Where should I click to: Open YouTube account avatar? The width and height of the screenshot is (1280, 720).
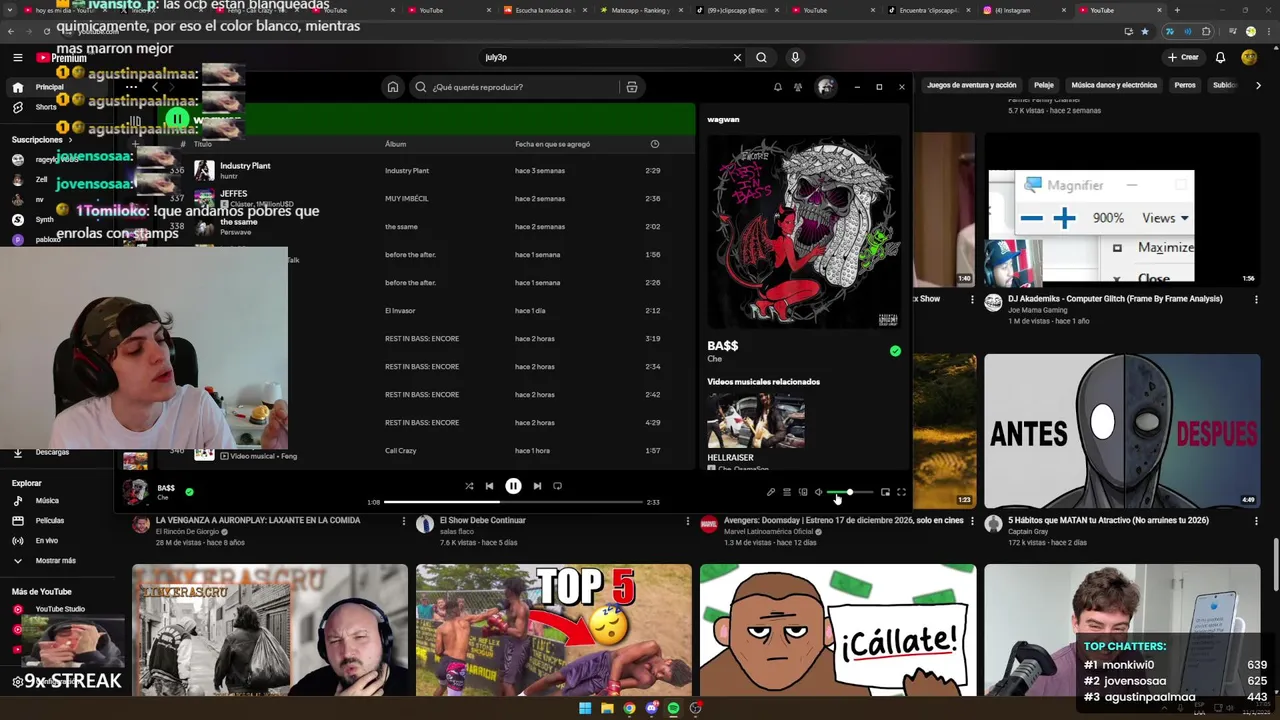pyautogui.click(x=1249, y=57)
